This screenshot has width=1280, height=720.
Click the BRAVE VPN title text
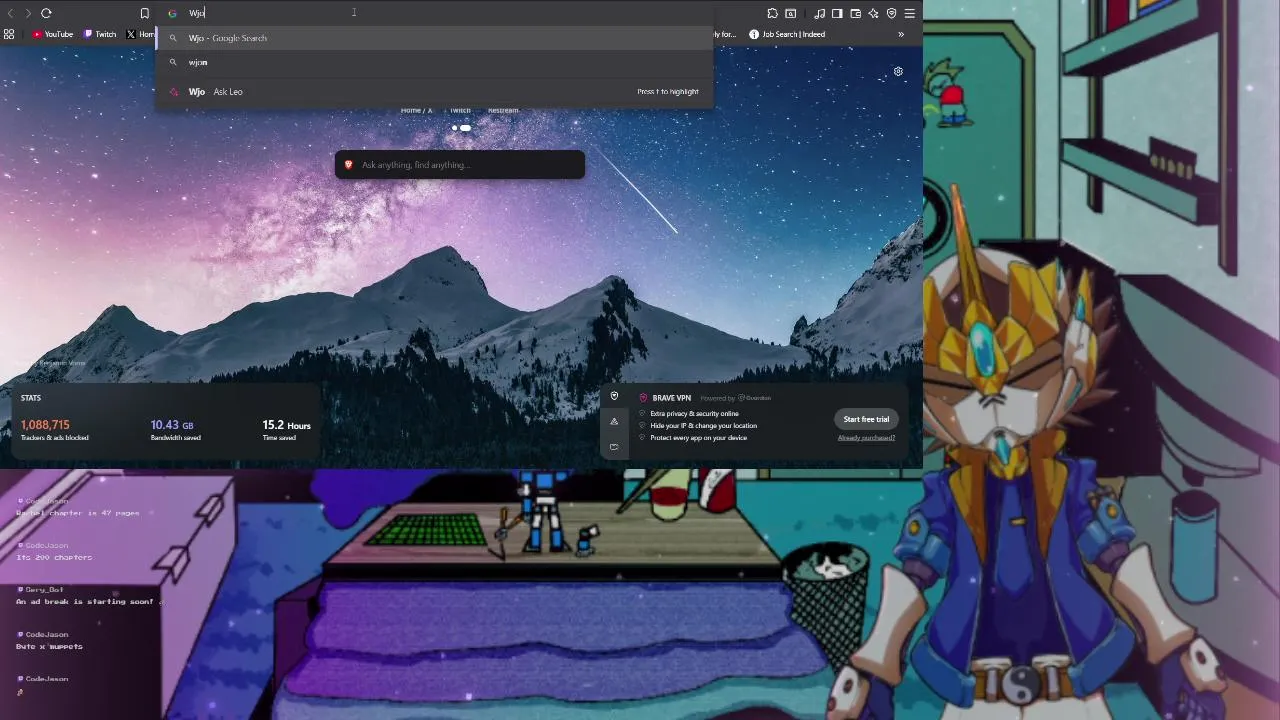(x=671, y=398)
